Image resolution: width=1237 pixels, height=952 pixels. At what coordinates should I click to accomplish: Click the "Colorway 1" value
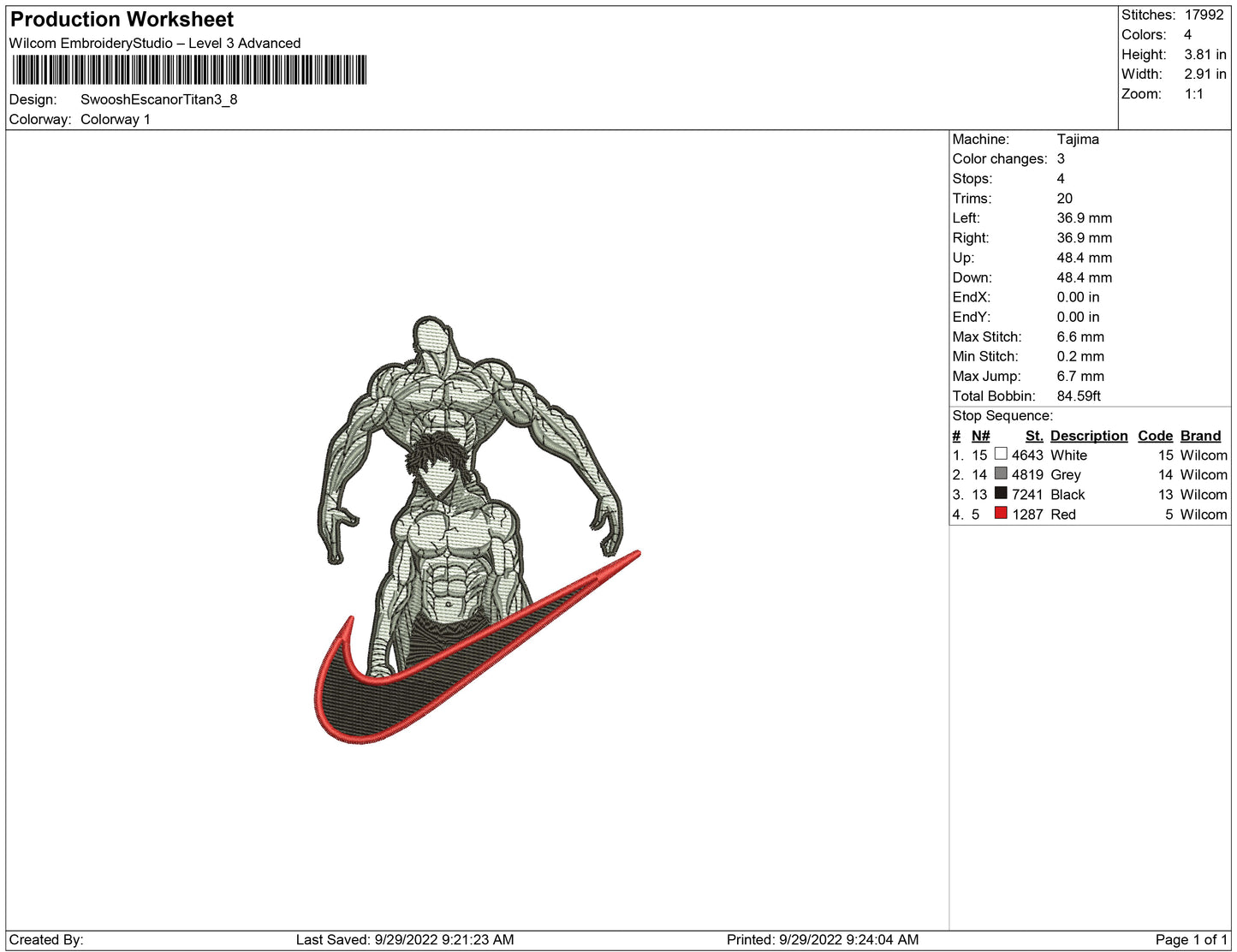click(116, 119)
